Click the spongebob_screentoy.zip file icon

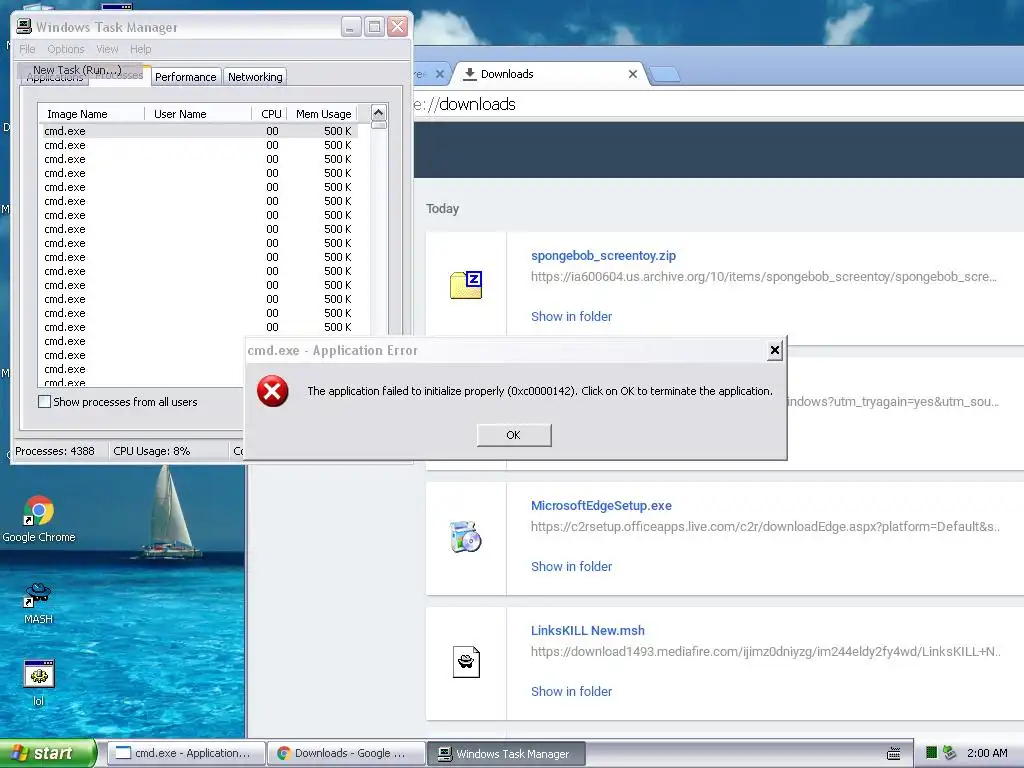click(466, 285)
